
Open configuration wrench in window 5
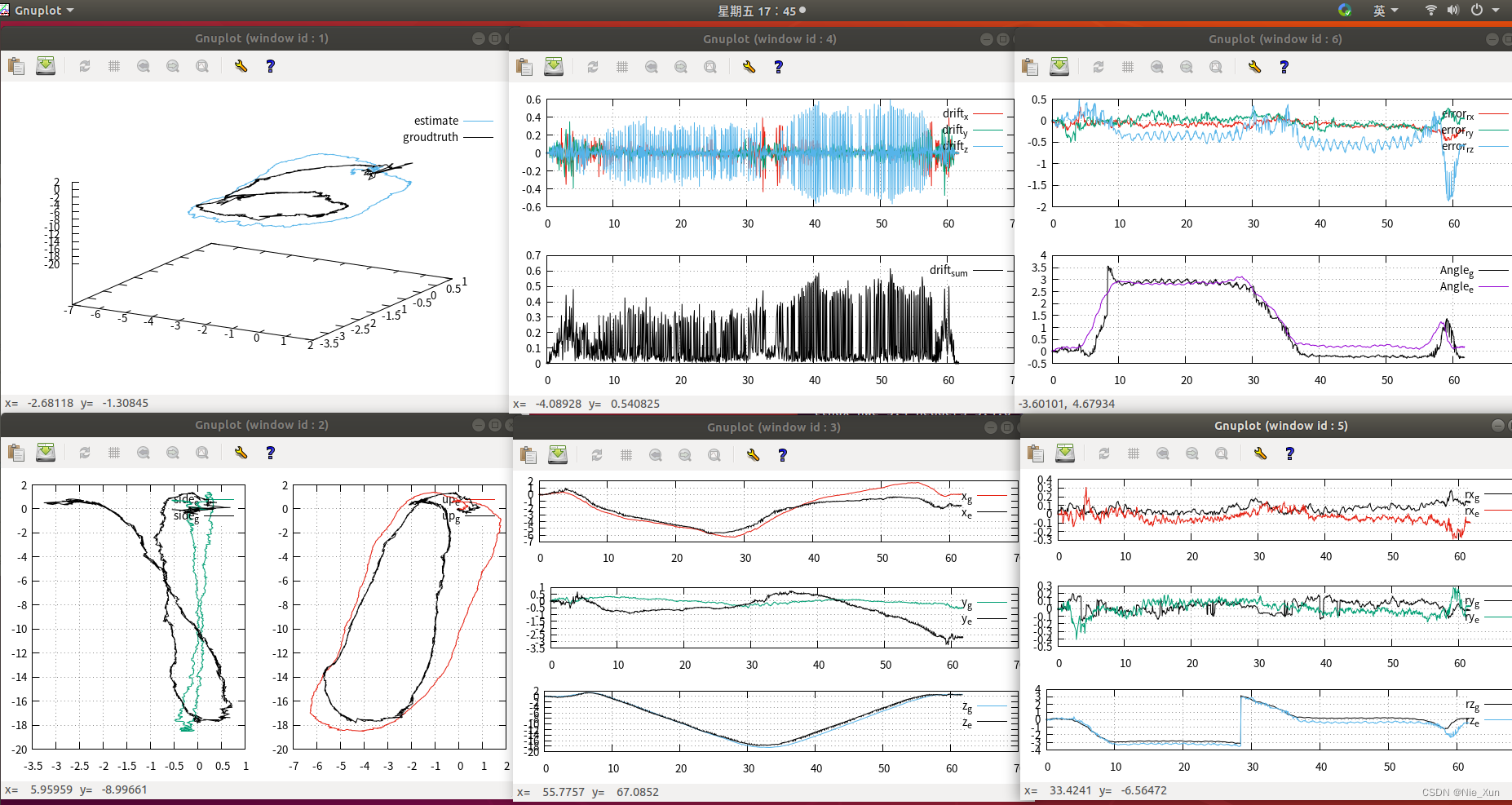[1260, 453]
